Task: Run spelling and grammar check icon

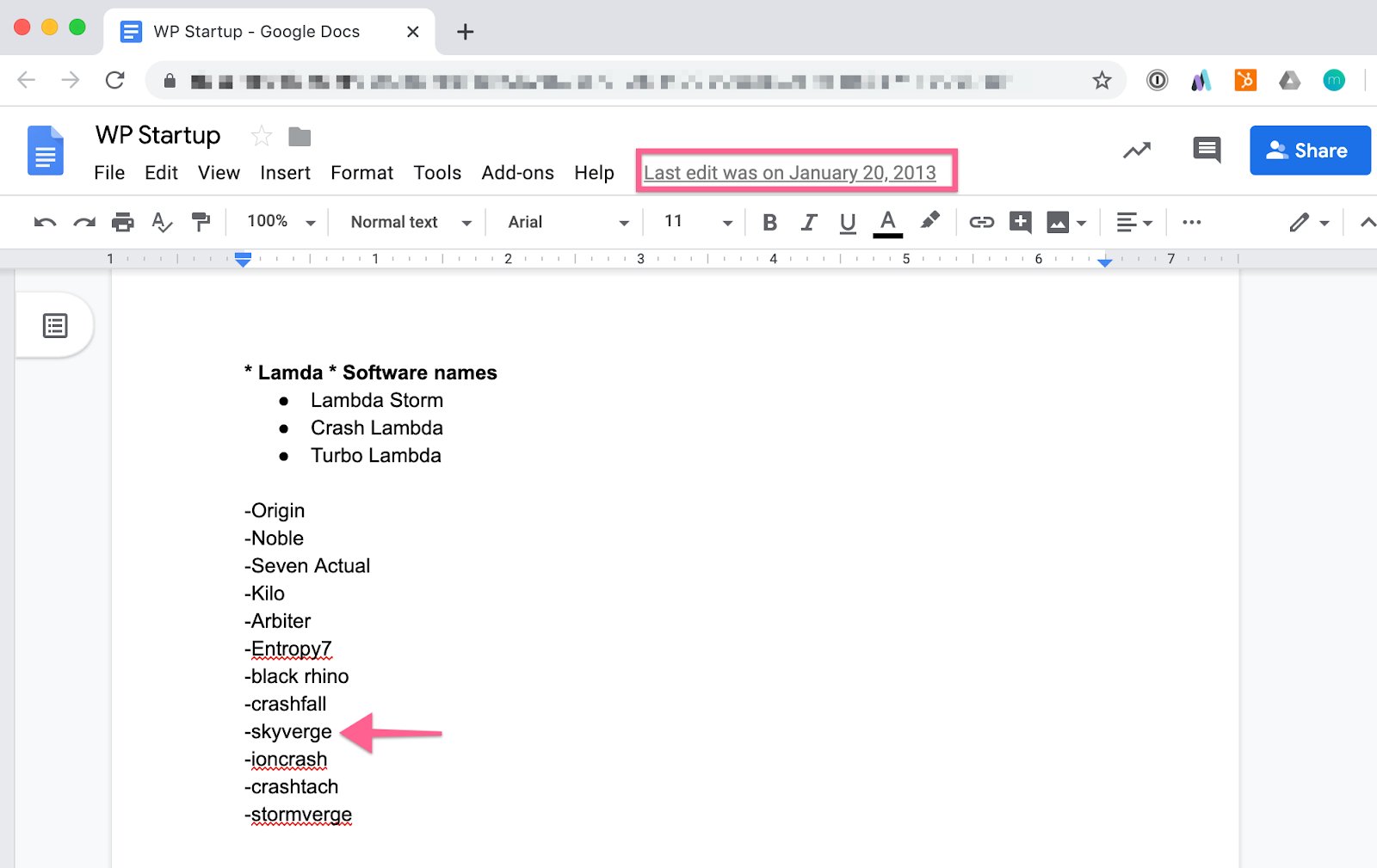Action: pos(162,223)
